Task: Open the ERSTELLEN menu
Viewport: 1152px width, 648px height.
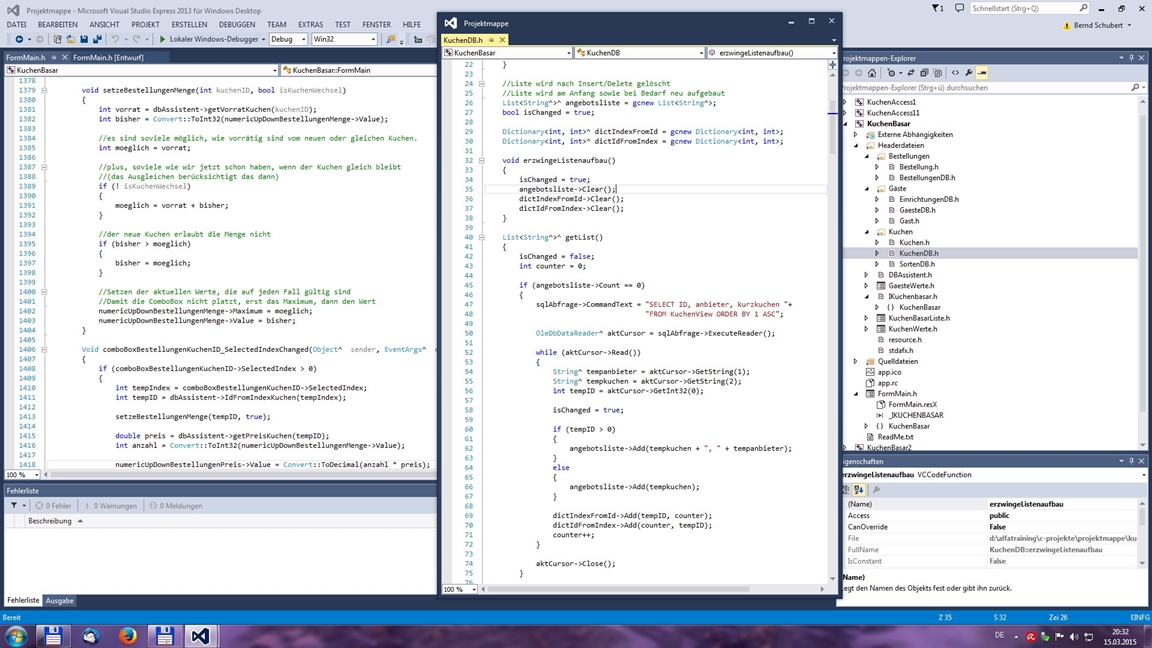Action: pyautogui.click(x=189, y=24)
